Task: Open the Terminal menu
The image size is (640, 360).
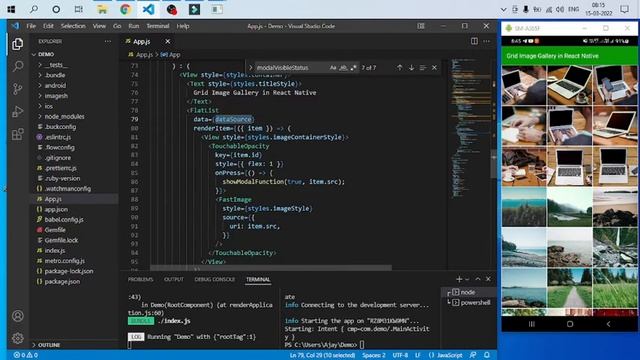Action: point(158,26)
